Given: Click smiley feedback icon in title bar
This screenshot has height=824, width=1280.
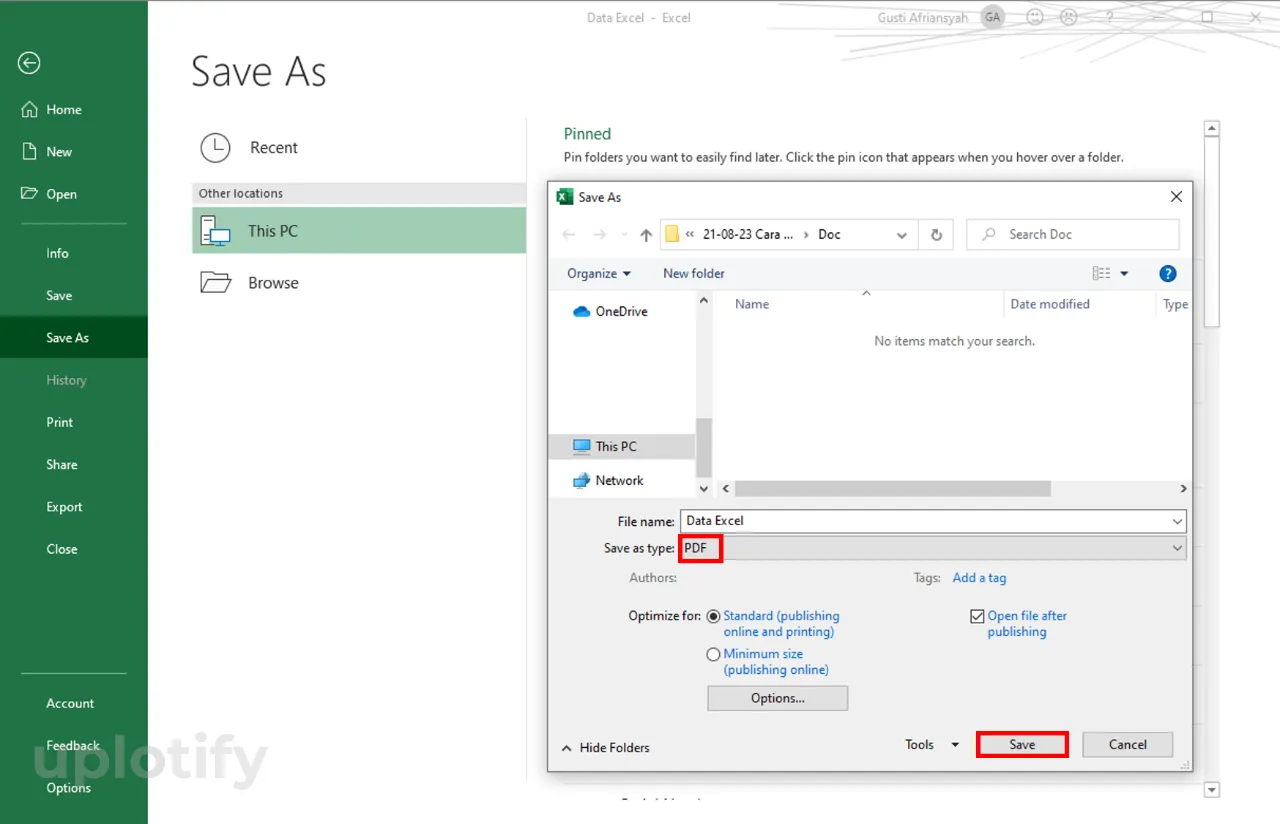Looking at the screenshot, I should (1035, 17).
